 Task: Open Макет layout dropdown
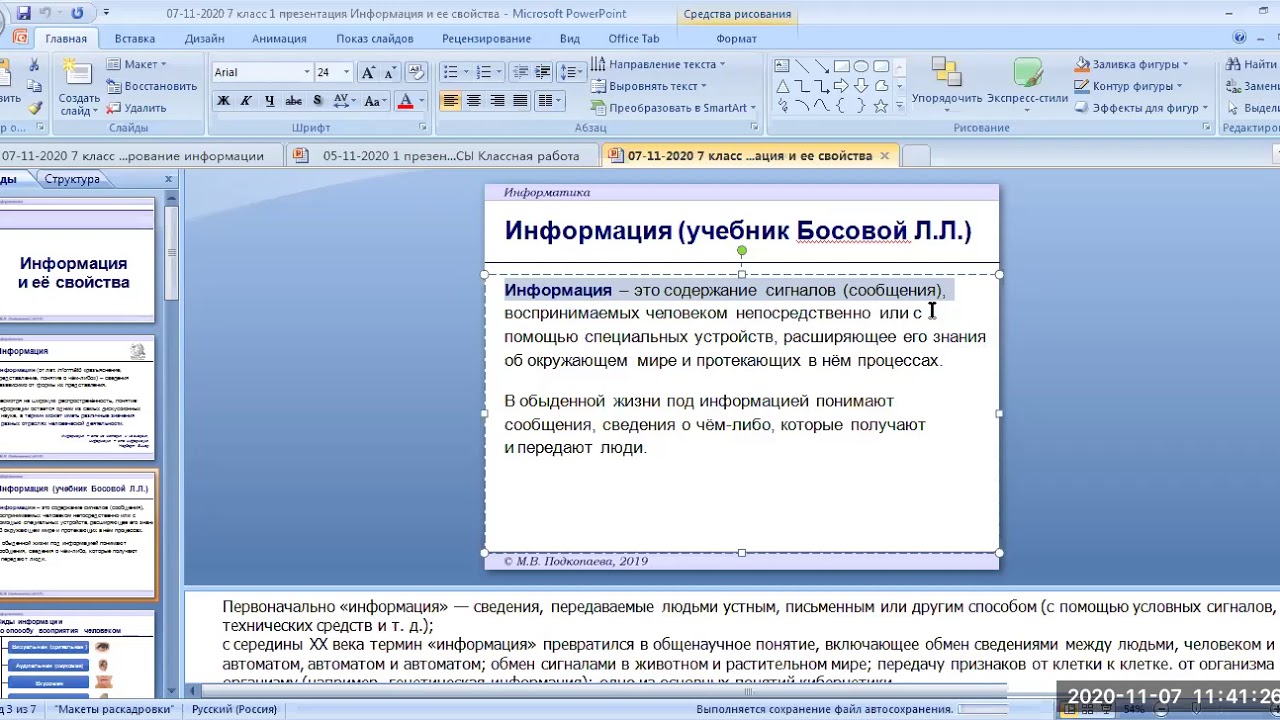click(138, 64)
